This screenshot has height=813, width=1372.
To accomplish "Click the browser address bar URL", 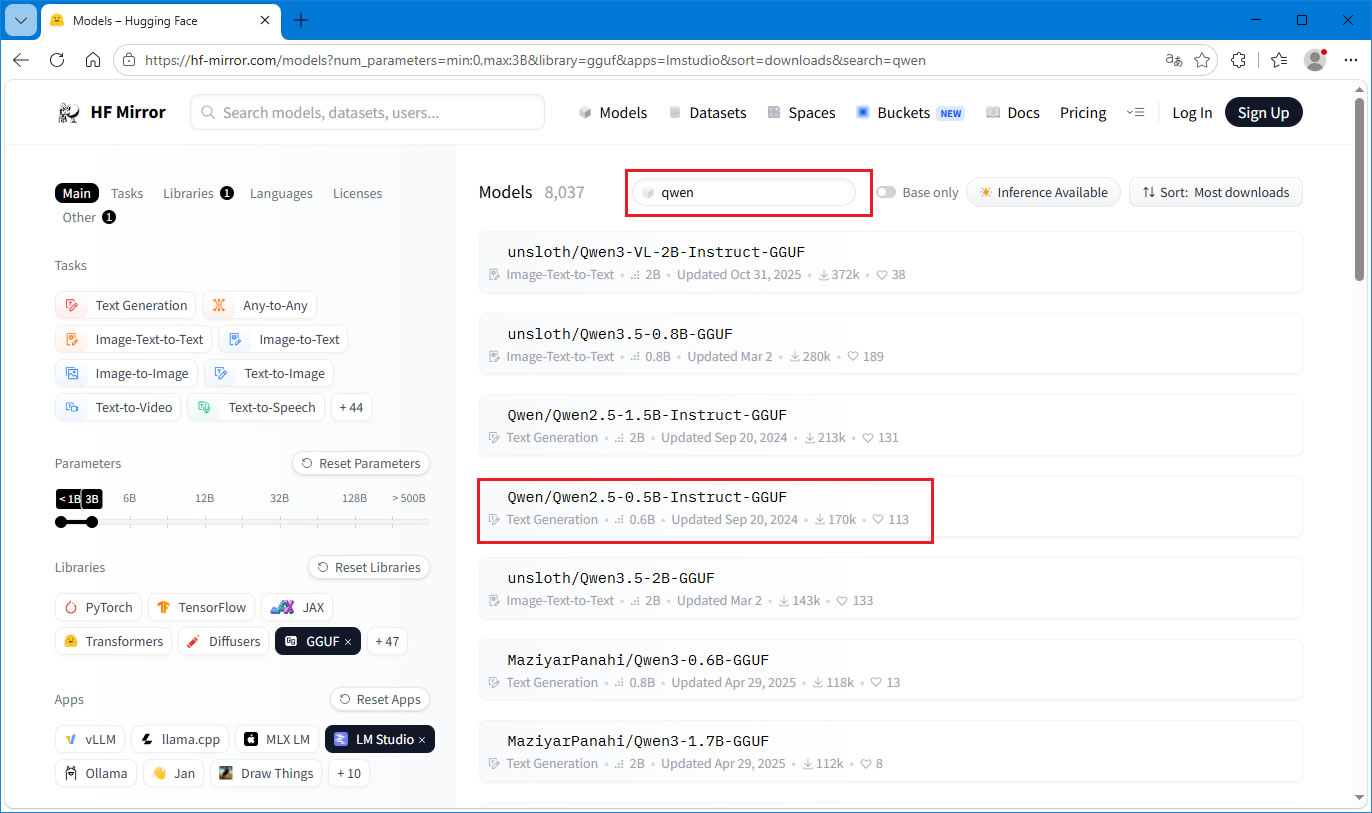I will point(536,60).
